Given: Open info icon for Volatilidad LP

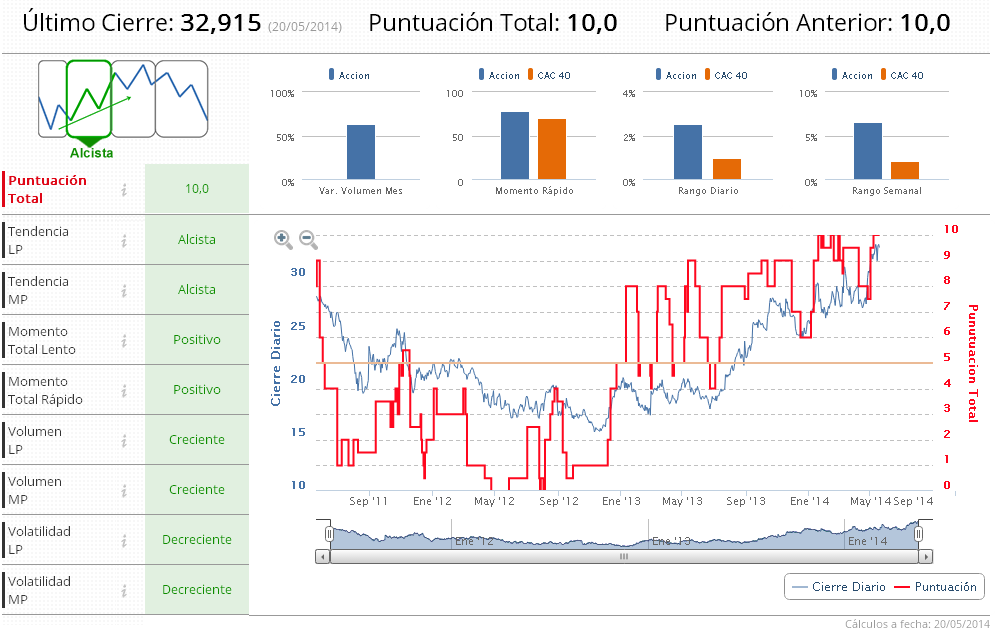Looking at the screenshot, I should (124, 540).
